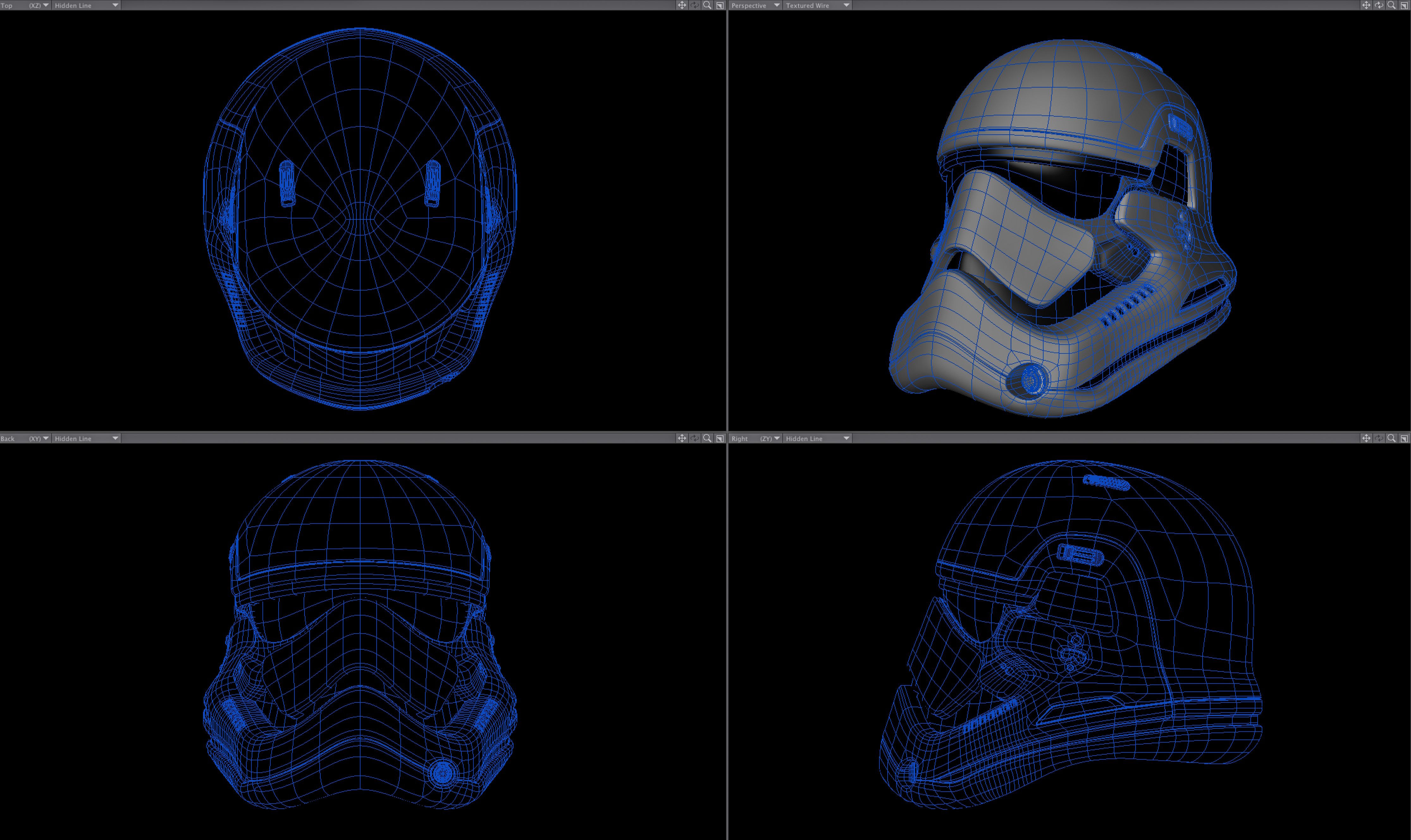Click the zoom magnifier in the Right viewport
Viewport: 1411px width, 840px height.
coord(1392,438)
